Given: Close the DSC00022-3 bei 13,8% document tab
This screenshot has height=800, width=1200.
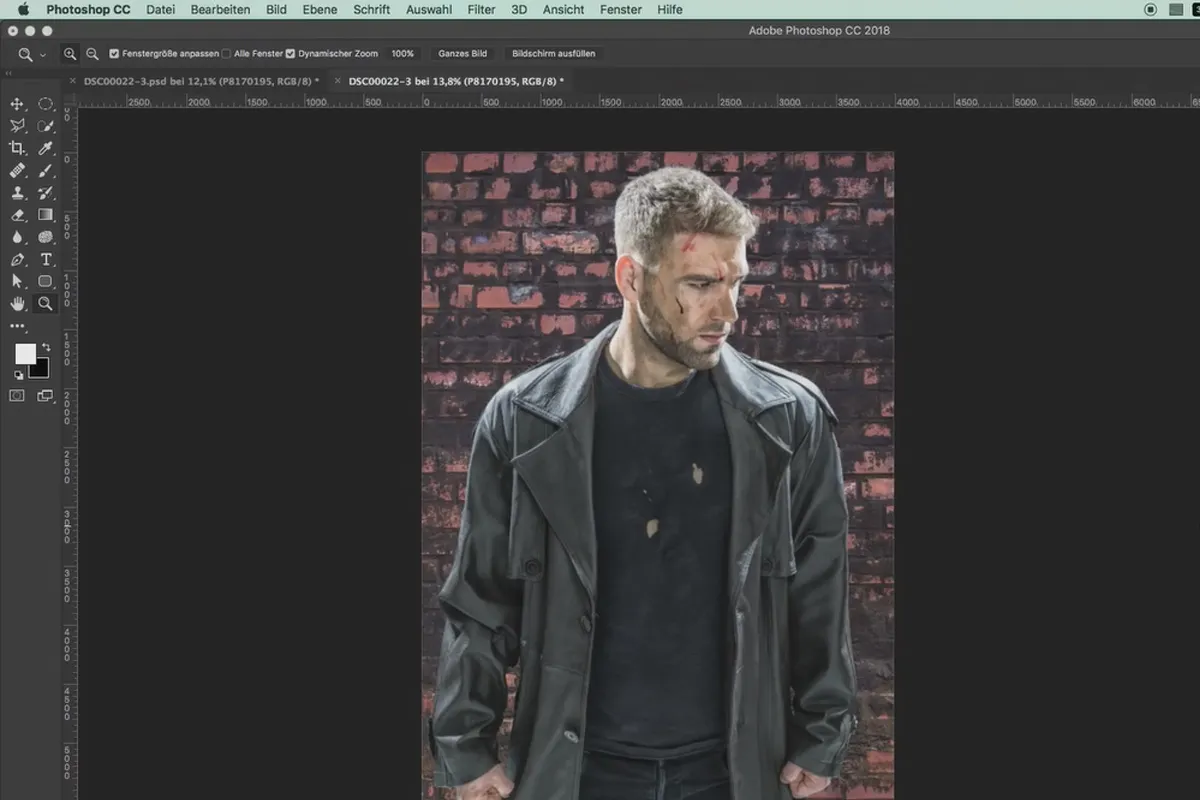Looking at the screenshot, I should click(x=337, y=81).
